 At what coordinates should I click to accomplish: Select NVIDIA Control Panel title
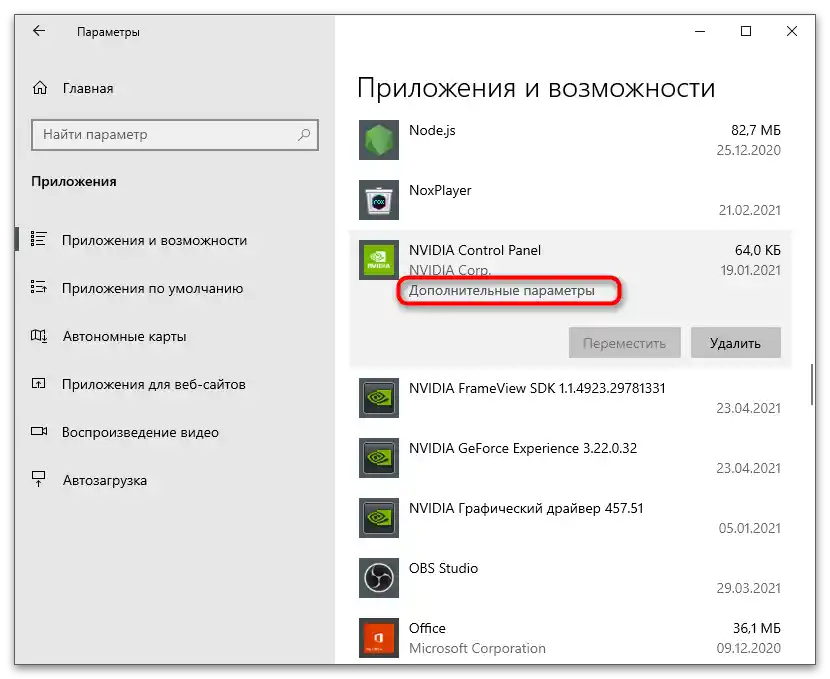click(x=475, y=250)
